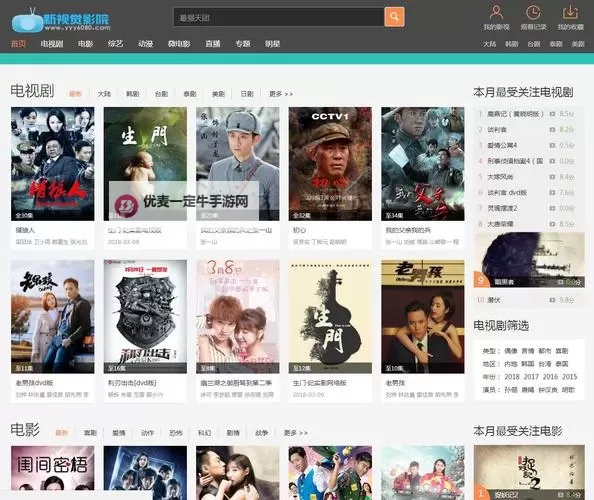Screen dimensions: 594x500
Task: Open the 我的父亲我的兵 poster
Action: click(x=423, y=164)
